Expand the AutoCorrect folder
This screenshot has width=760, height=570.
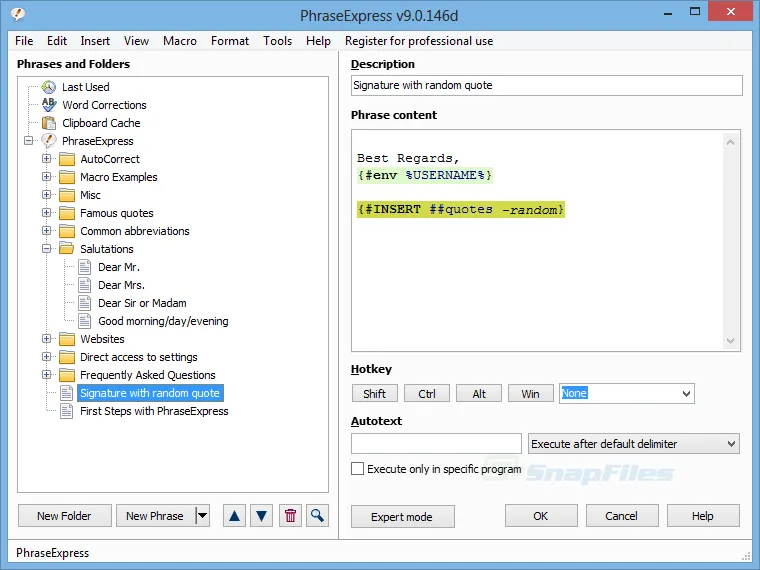click(47, 158)
